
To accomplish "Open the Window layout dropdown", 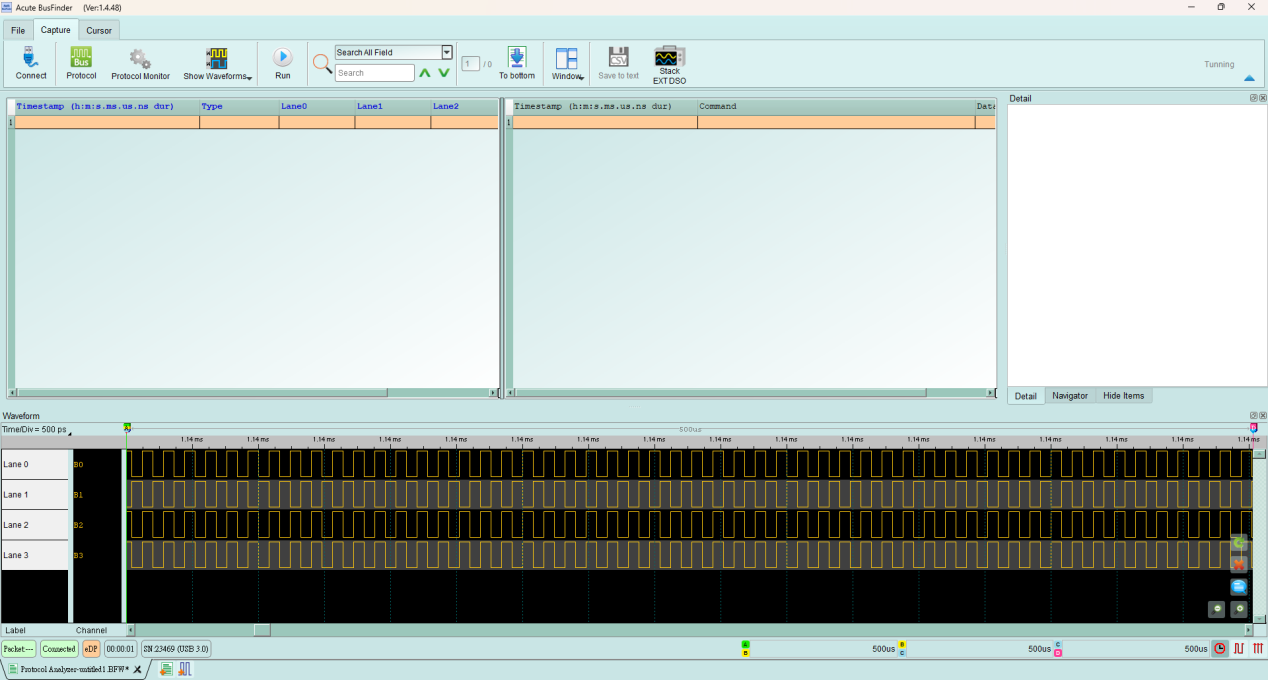I will point(567,64).
